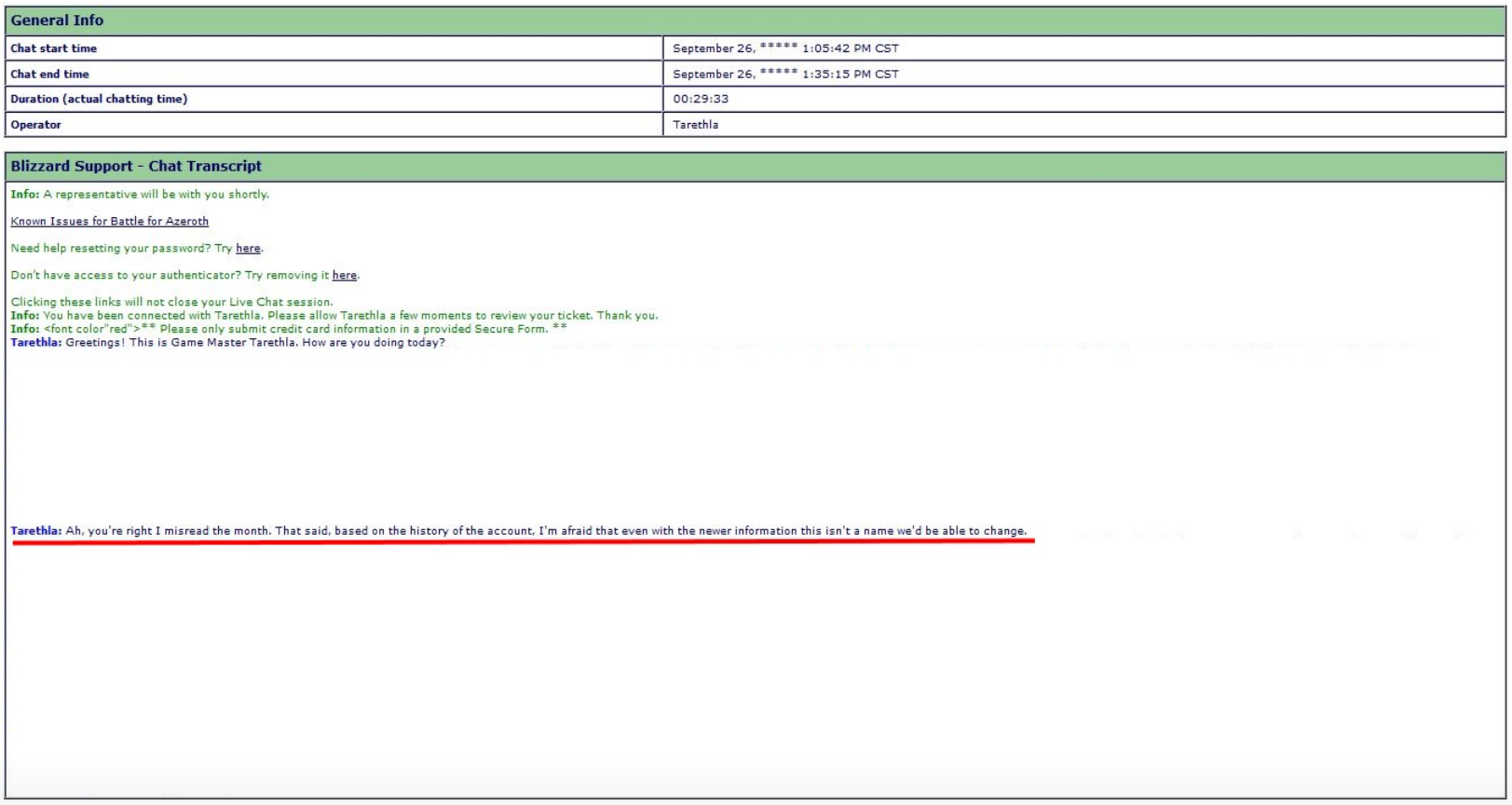Open Known Issues for Battle for Azeroth link
The height and width of the screenshot is (805, 1512).
point(110,222)
